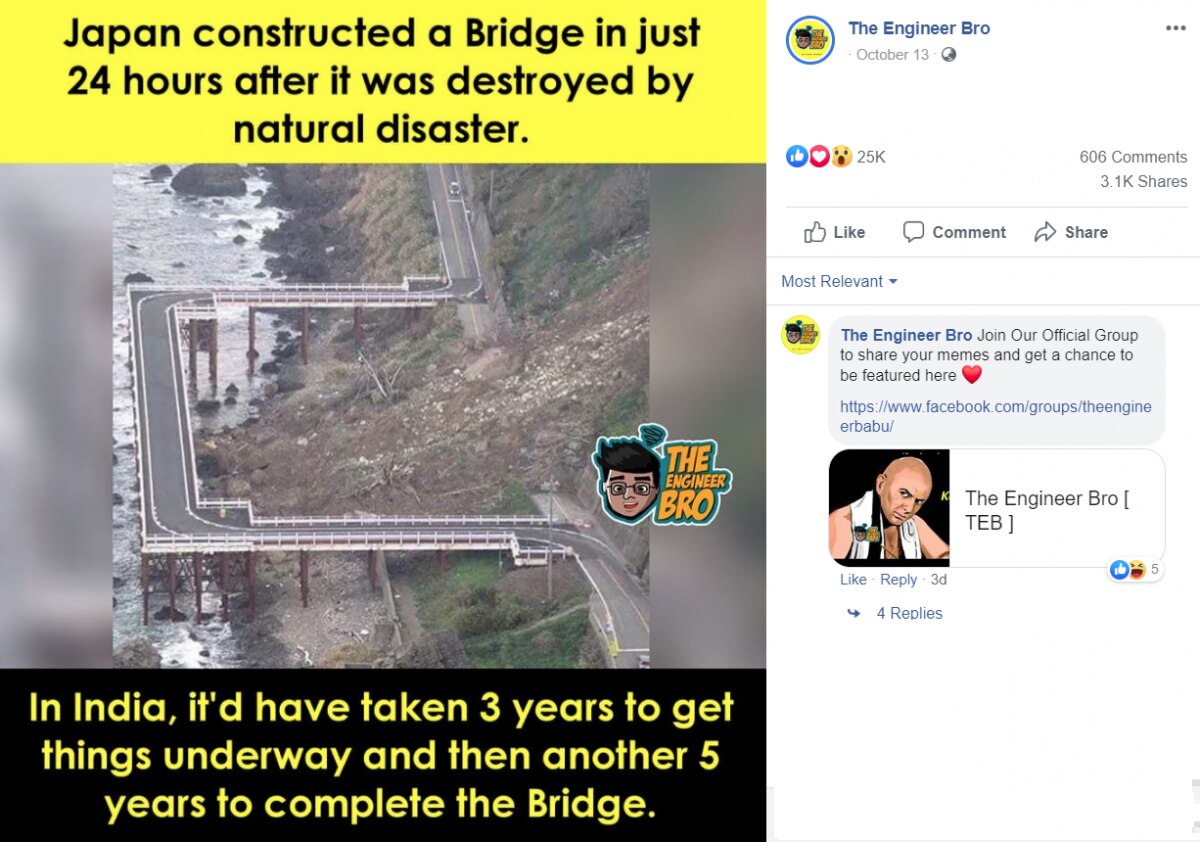Click the Comment button with speech bubble
This screenshot has width=1200, height=842.
pyautogui.click(x=954, y=232)
